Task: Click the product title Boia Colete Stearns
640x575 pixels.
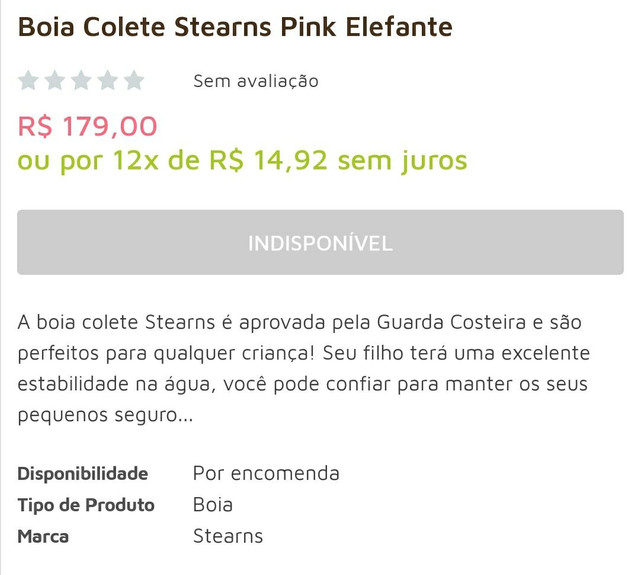Action: click(235, 27)
